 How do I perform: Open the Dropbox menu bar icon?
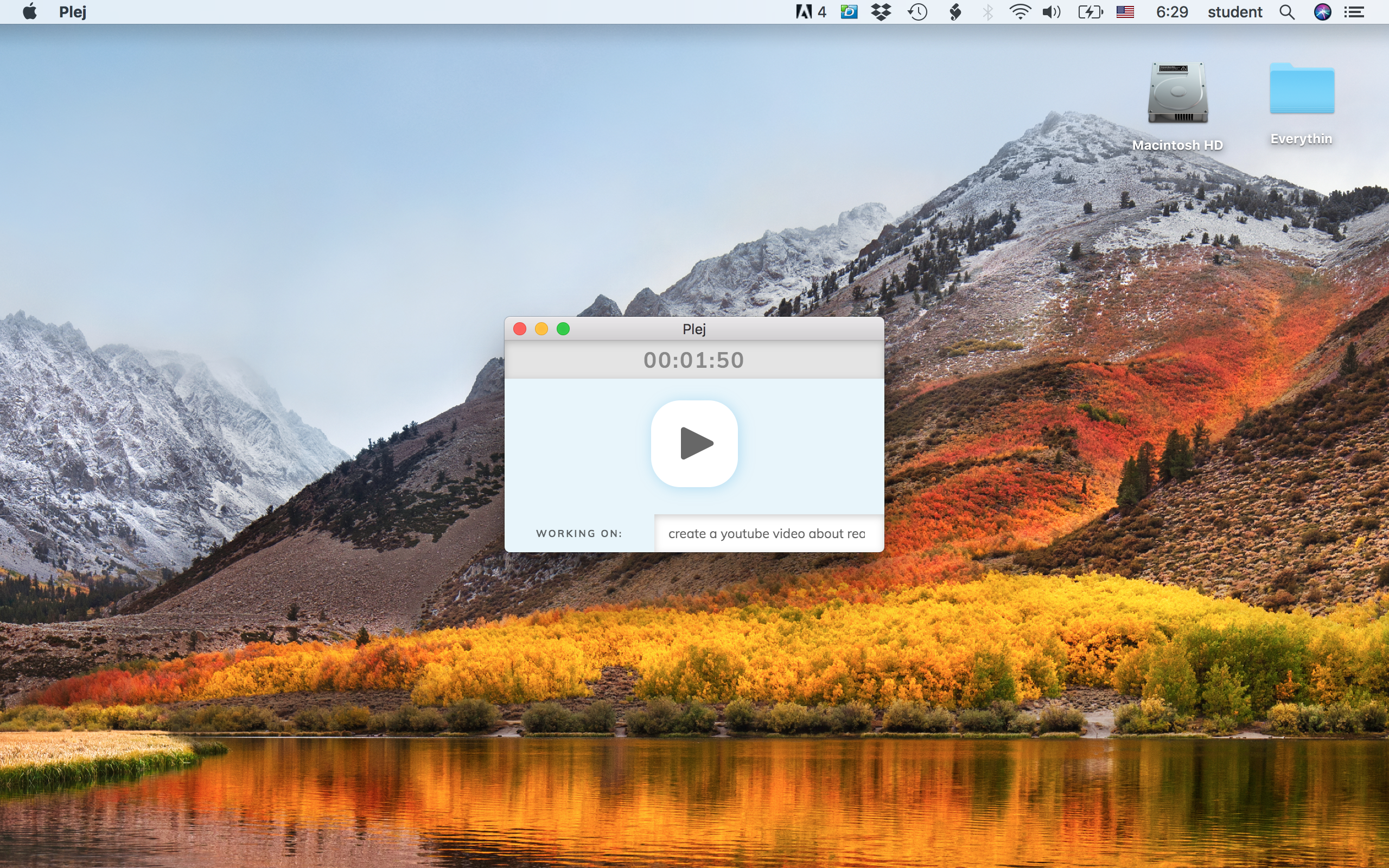coord(881,12)
